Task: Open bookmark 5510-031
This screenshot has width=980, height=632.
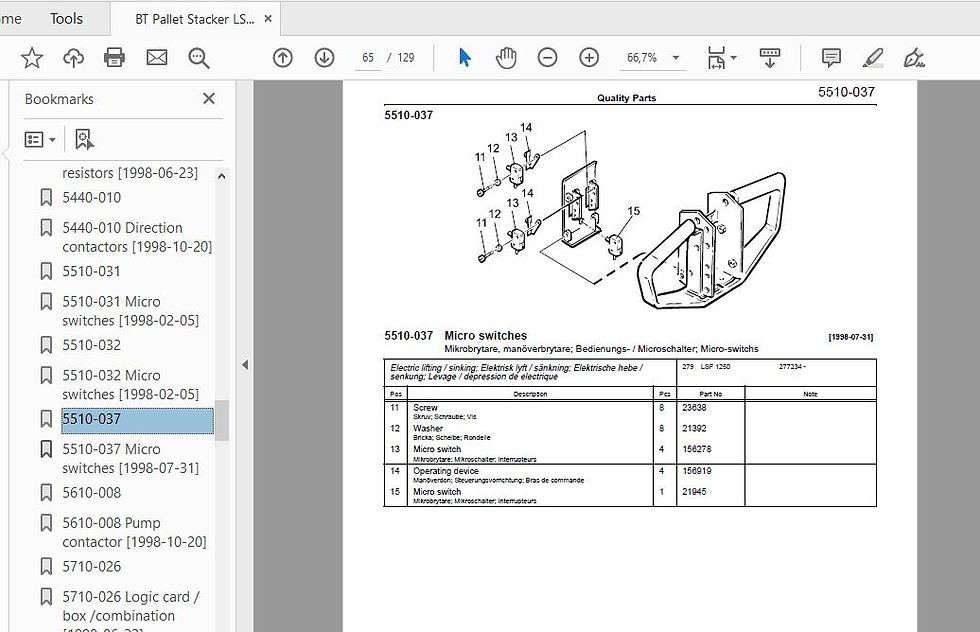Action: [91, 271]
